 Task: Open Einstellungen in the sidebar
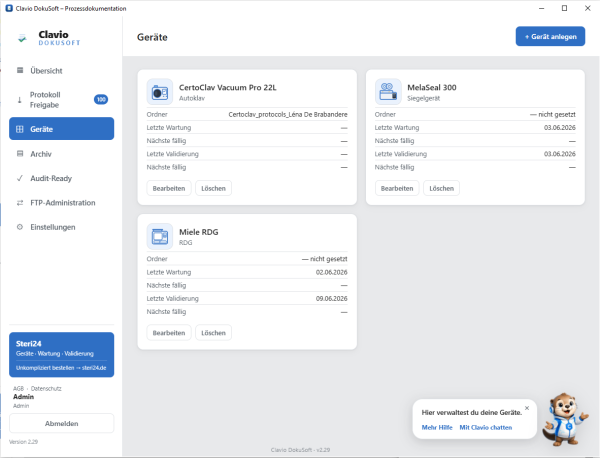(x=61, y=227)
